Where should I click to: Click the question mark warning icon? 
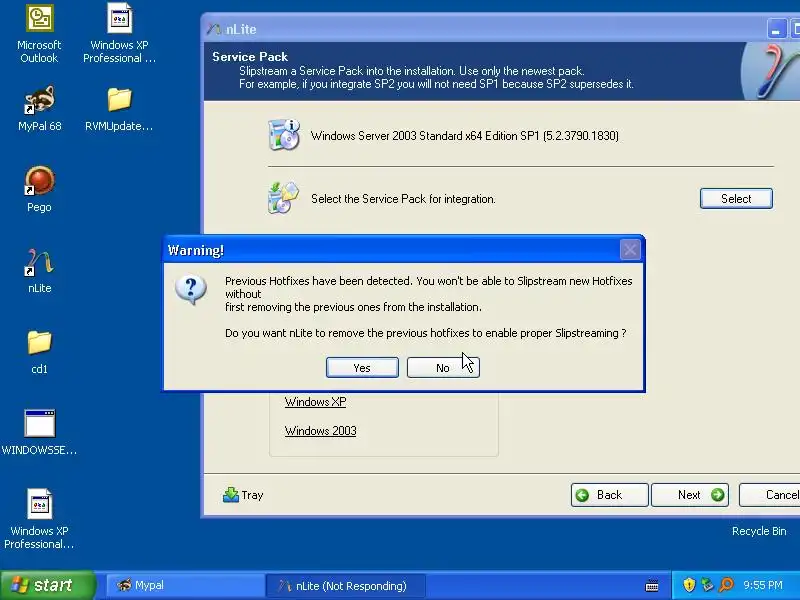191,290
